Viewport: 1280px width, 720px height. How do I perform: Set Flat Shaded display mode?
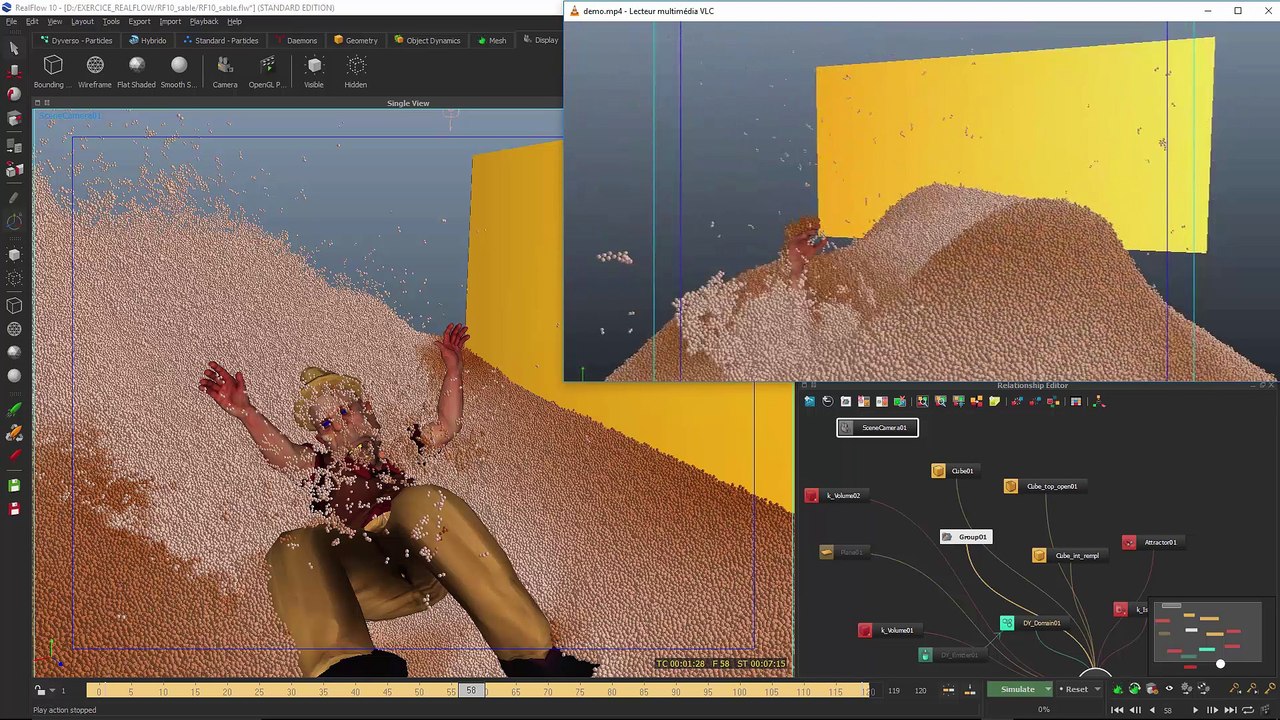pyautogui.click(x=137, y=72)
